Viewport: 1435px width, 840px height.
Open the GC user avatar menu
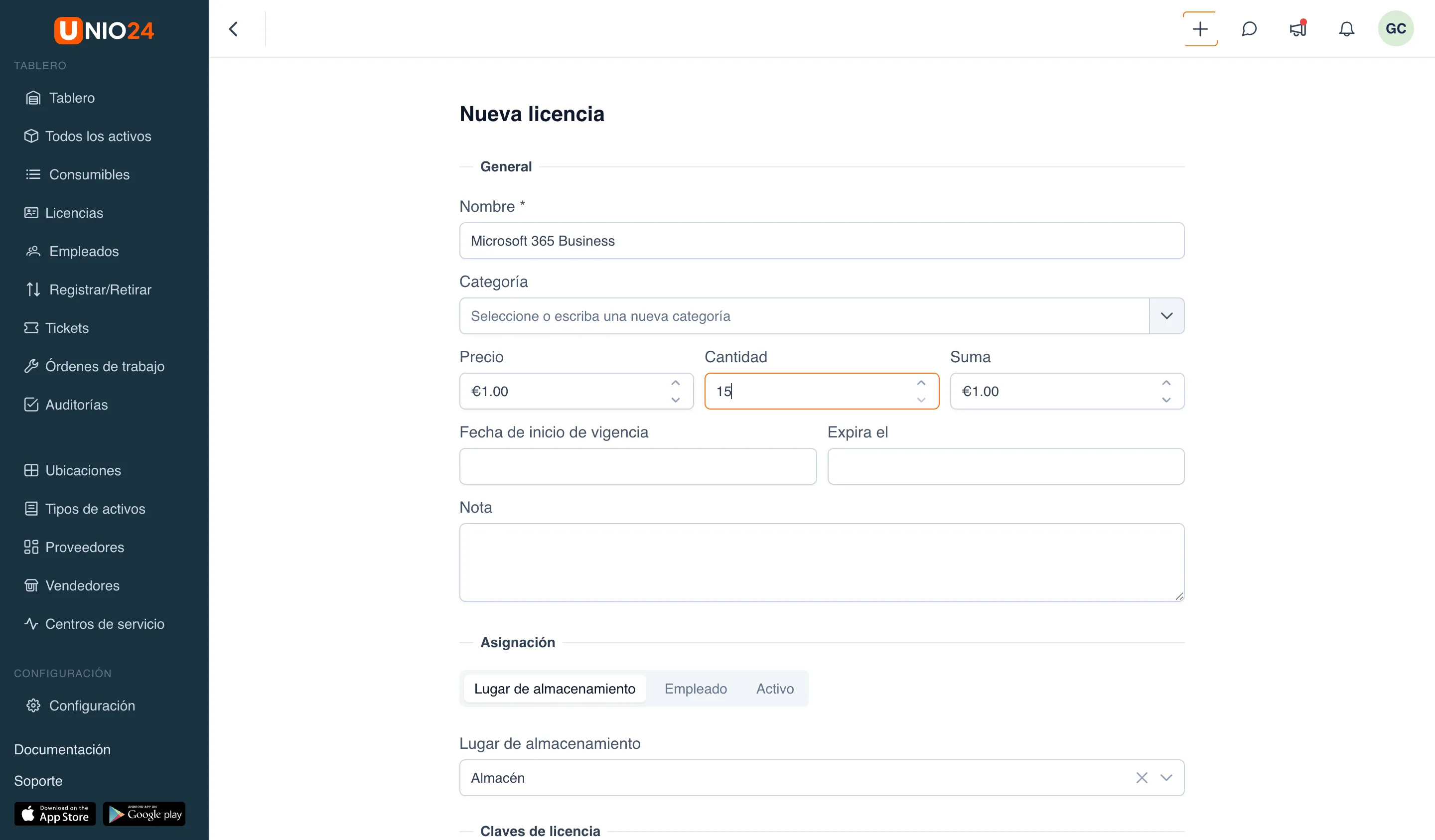coord(1395,28)
